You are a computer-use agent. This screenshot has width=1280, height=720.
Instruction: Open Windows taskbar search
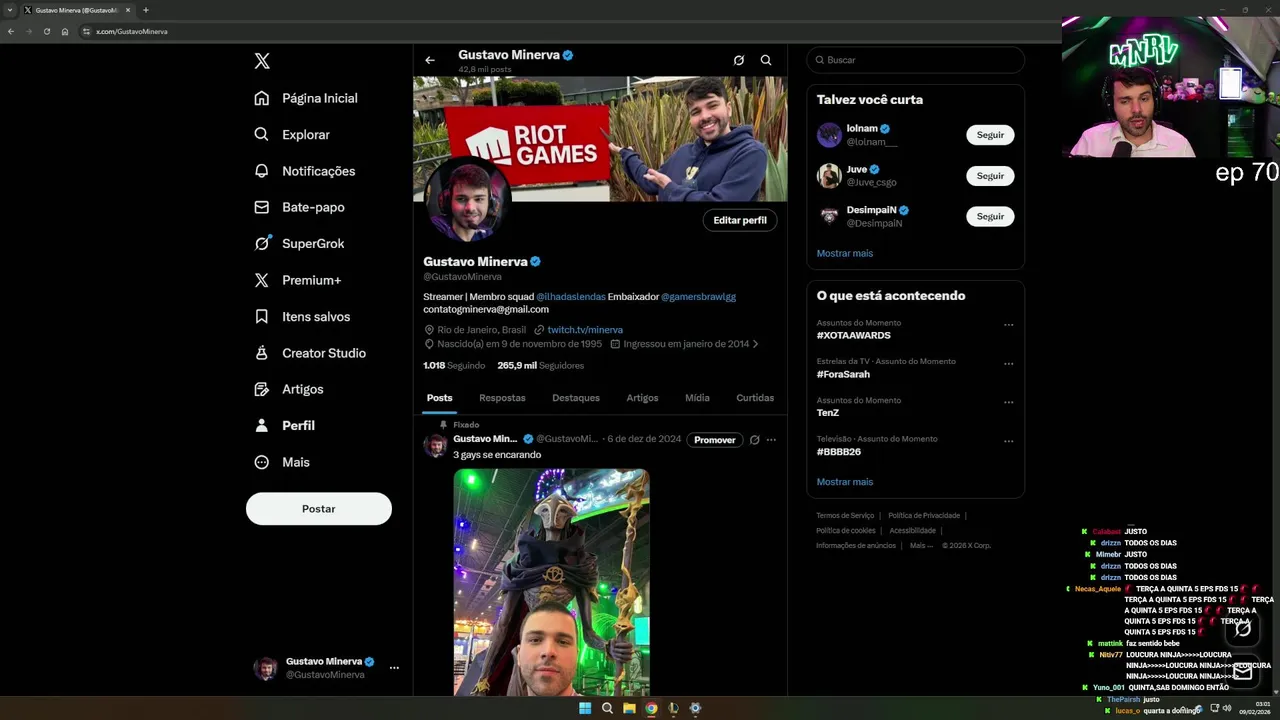tap(607, 708)
